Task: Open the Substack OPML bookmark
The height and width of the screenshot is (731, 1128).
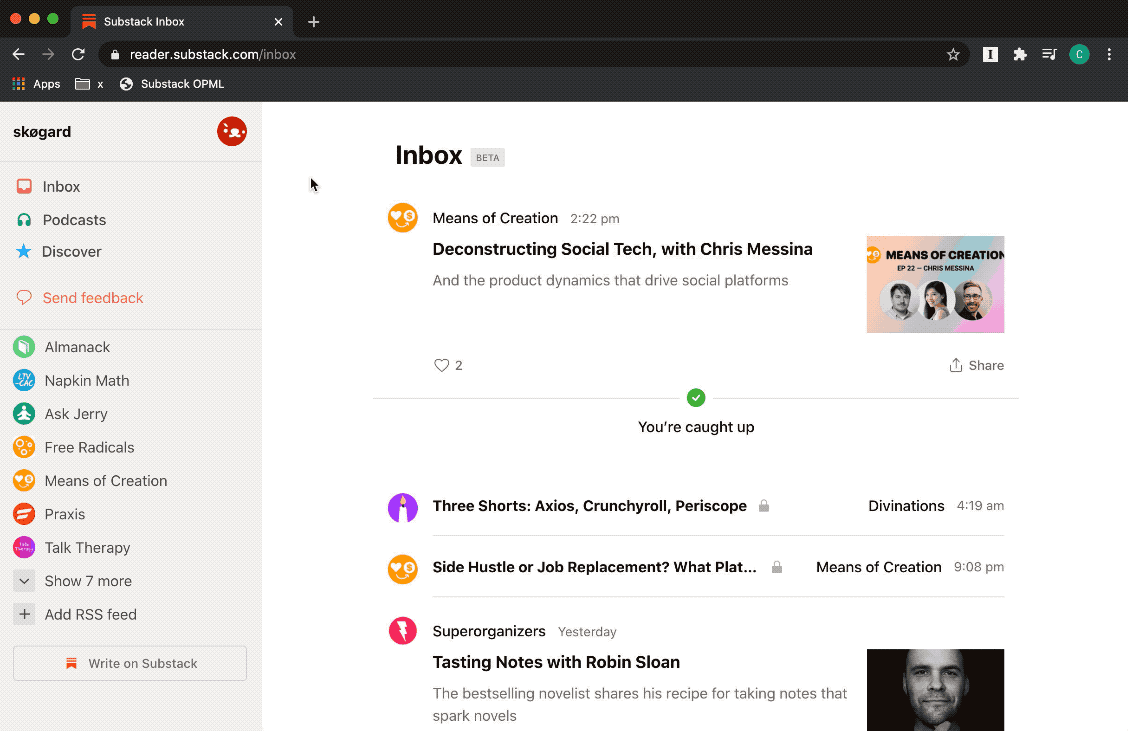Action: (x=172, y=84)
